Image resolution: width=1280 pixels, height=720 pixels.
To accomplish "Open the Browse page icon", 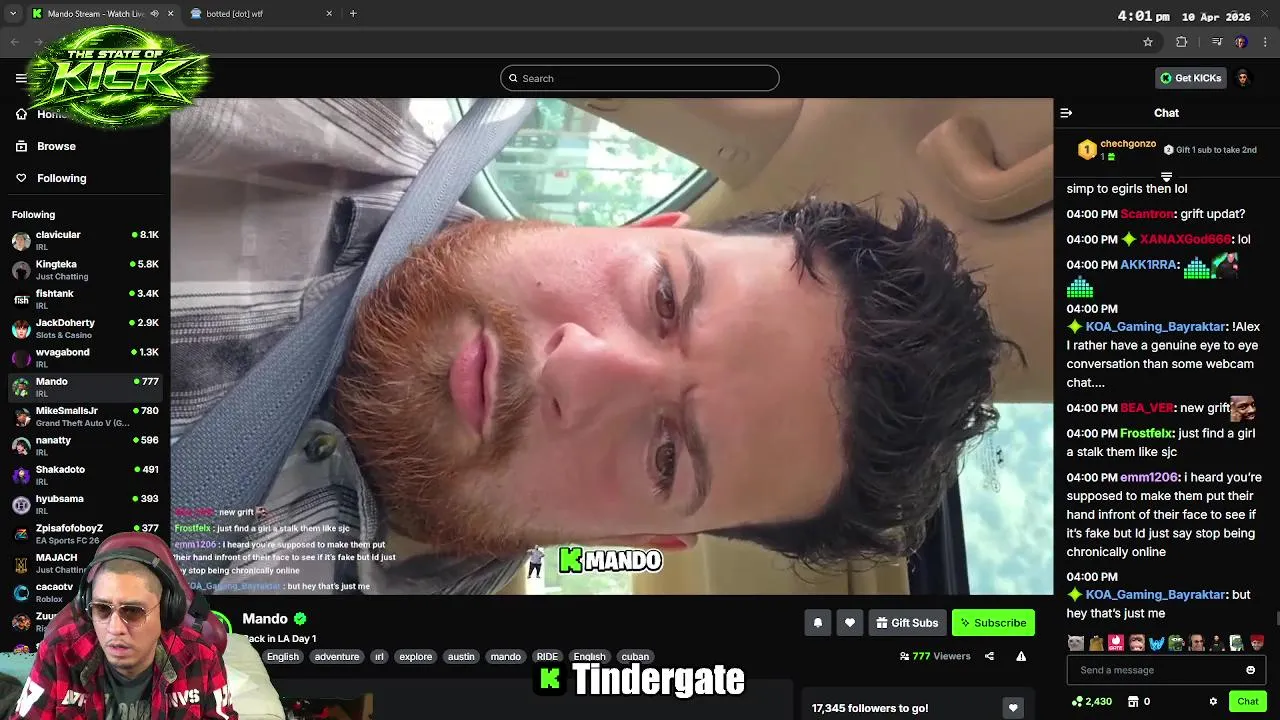I will pyautogui.click(x=21, y=146).
